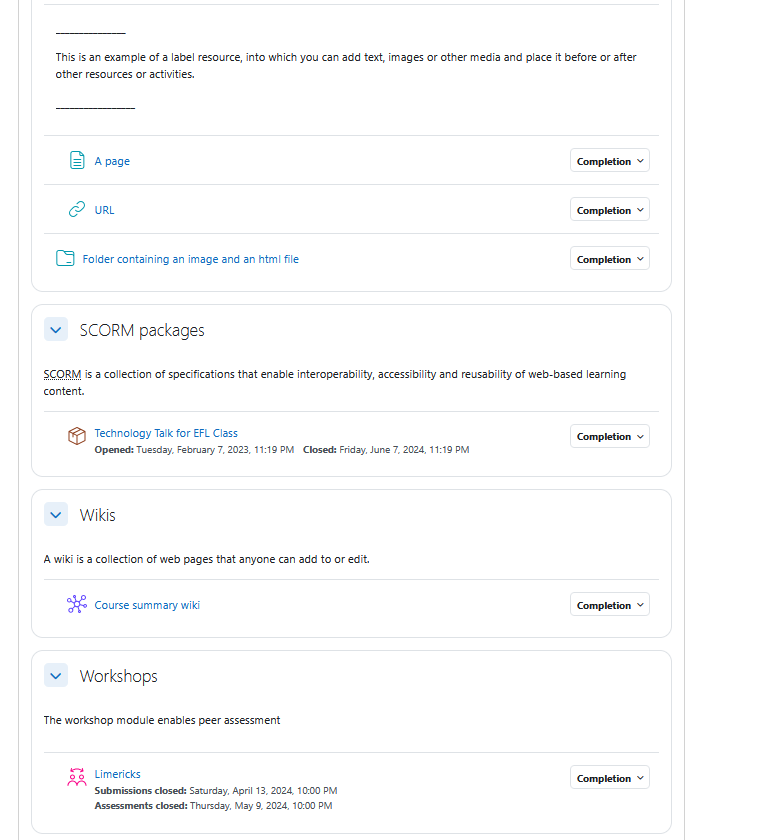The image size is (760, 840).
Task: Click the folder icon for the image folder
Action: click(x=65, y=258)
